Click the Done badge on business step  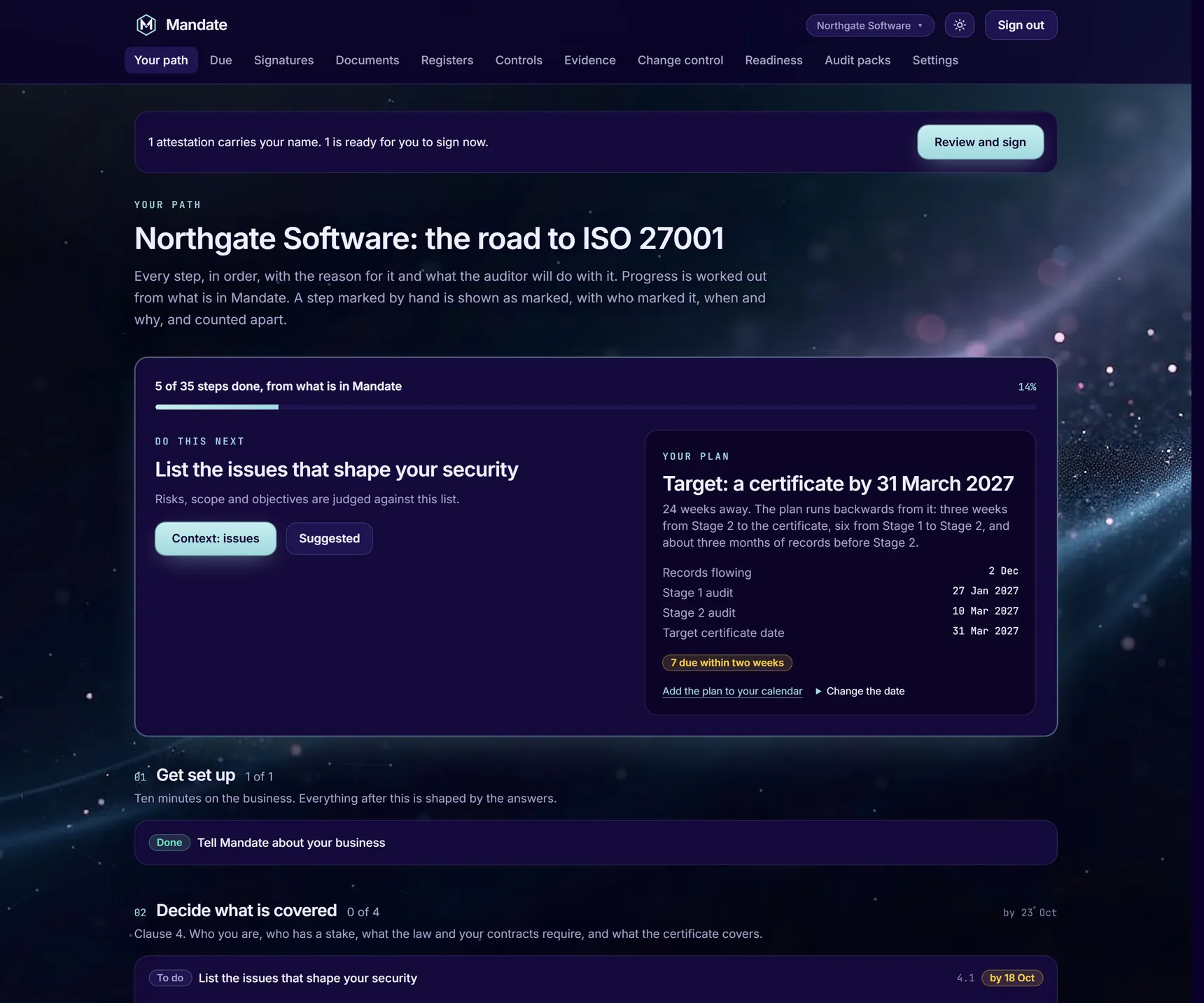[169, 843]
